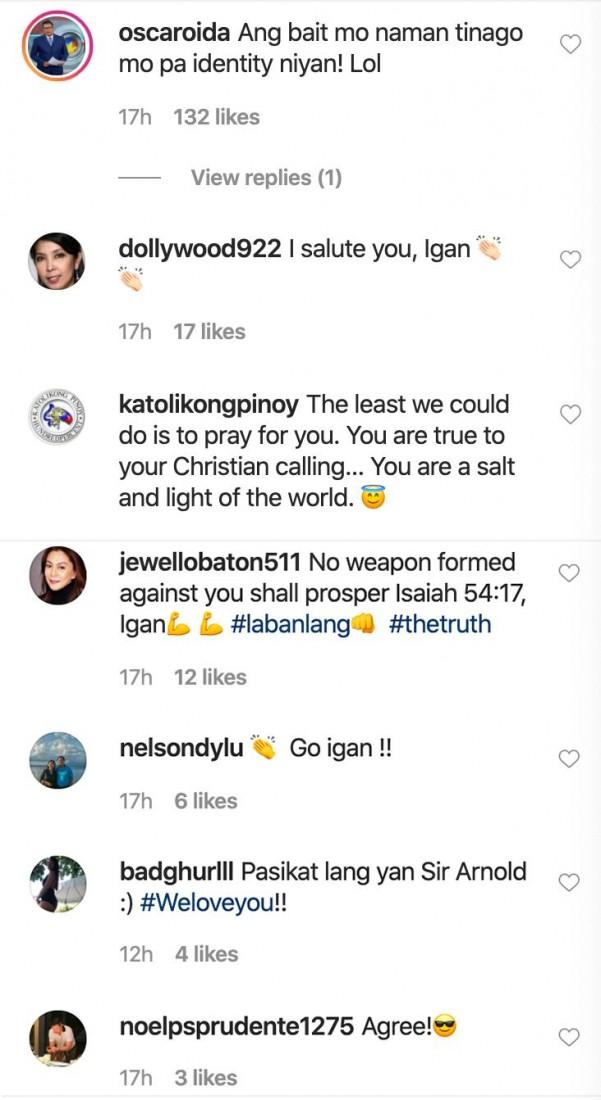Expand View replies (1) under oscaroida
Screen dimensions: 601x1100
[266, 178]
